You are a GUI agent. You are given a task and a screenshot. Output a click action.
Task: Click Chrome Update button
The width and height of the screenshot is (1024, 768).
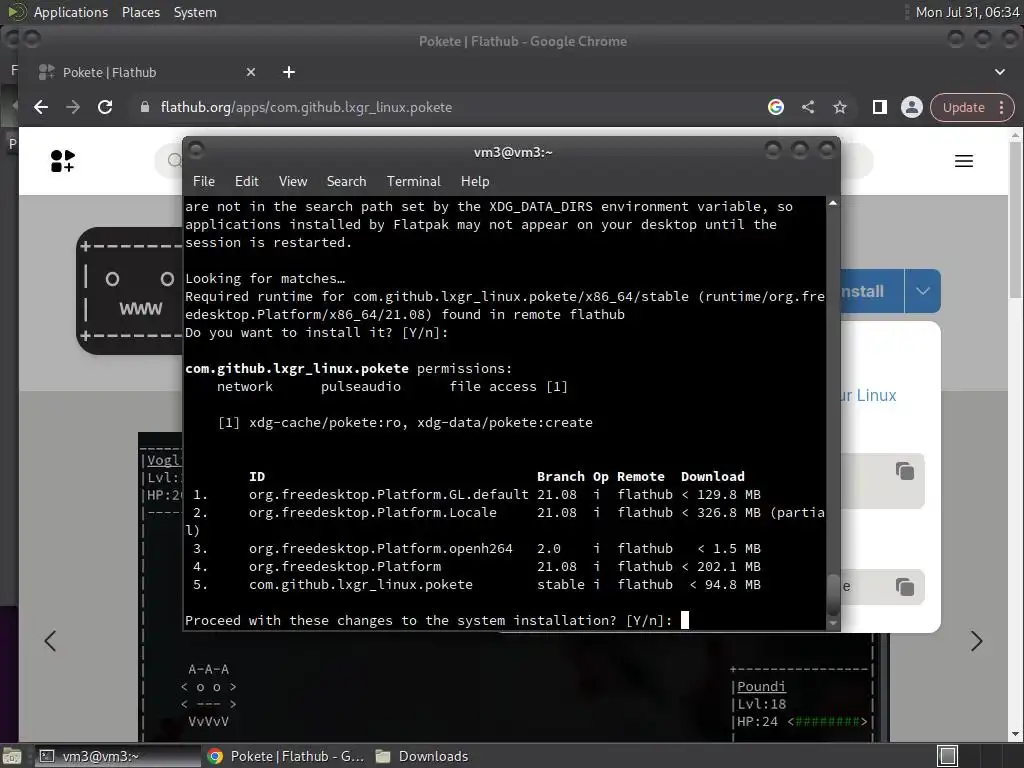click(963, 108)
